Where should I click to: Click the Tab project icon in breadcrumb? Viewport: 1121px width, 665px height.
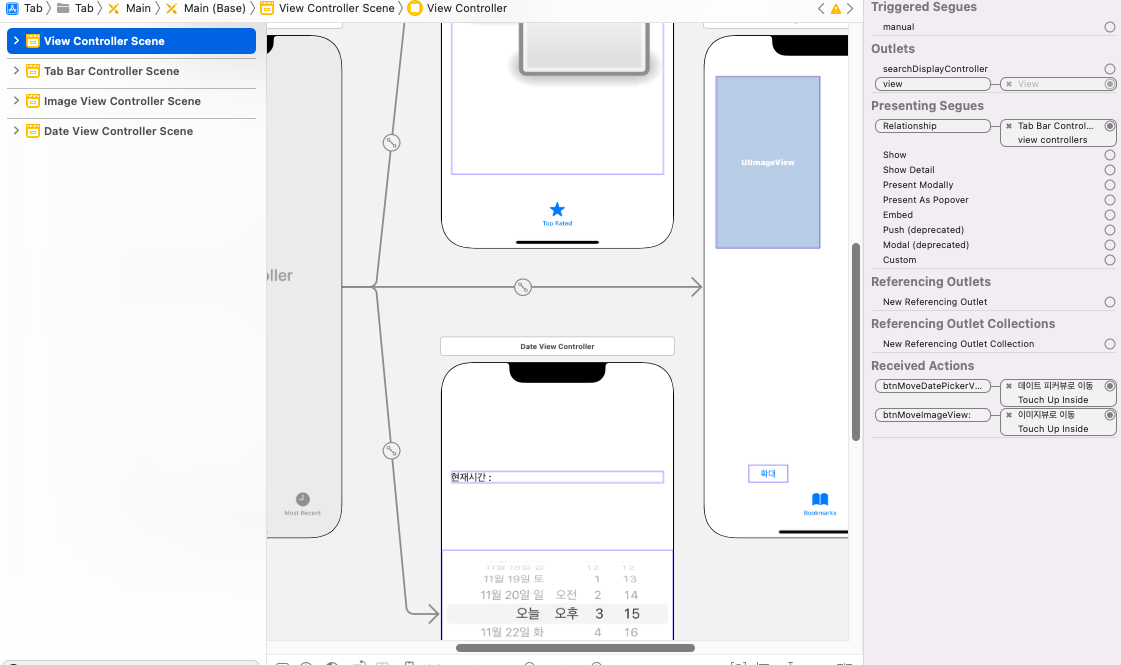12,8
